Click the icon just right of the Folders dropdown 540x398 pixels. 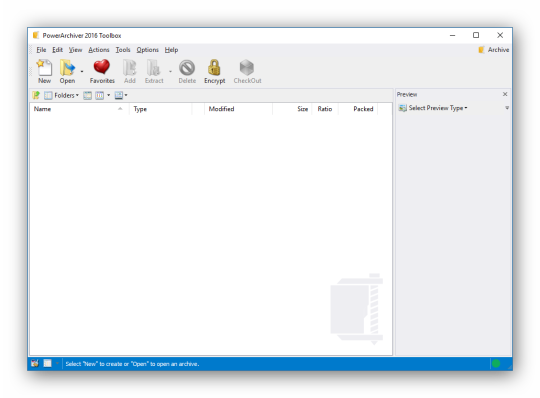tap(87, 95)
